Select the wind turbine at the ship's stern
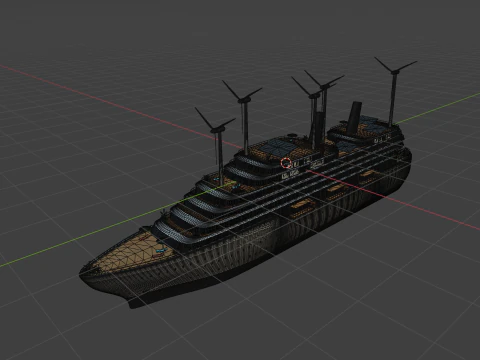The height and width of the screenshot is (360, 480). click(394, 91)
